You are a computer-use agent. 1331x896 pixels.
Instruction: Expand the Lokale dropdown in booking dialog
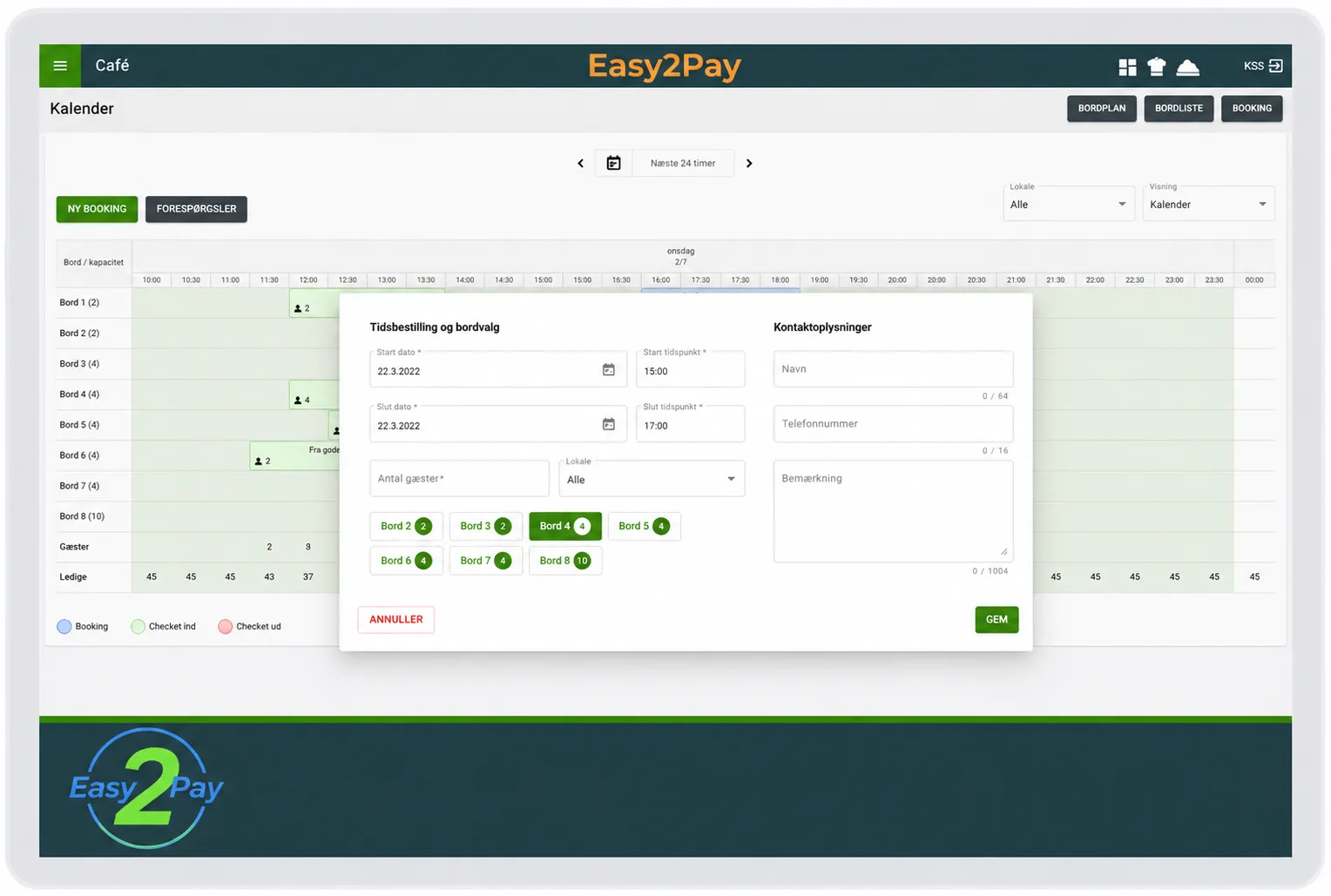click(652, 479)
